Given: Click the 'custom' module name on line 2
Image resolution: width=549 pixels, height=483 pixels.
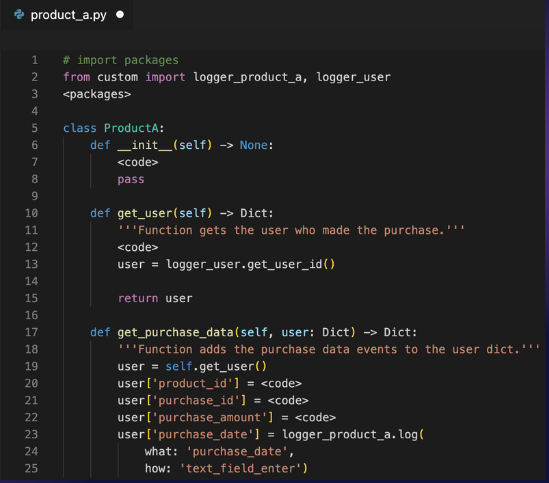Looking at the screenshot, I should [118, 77].
